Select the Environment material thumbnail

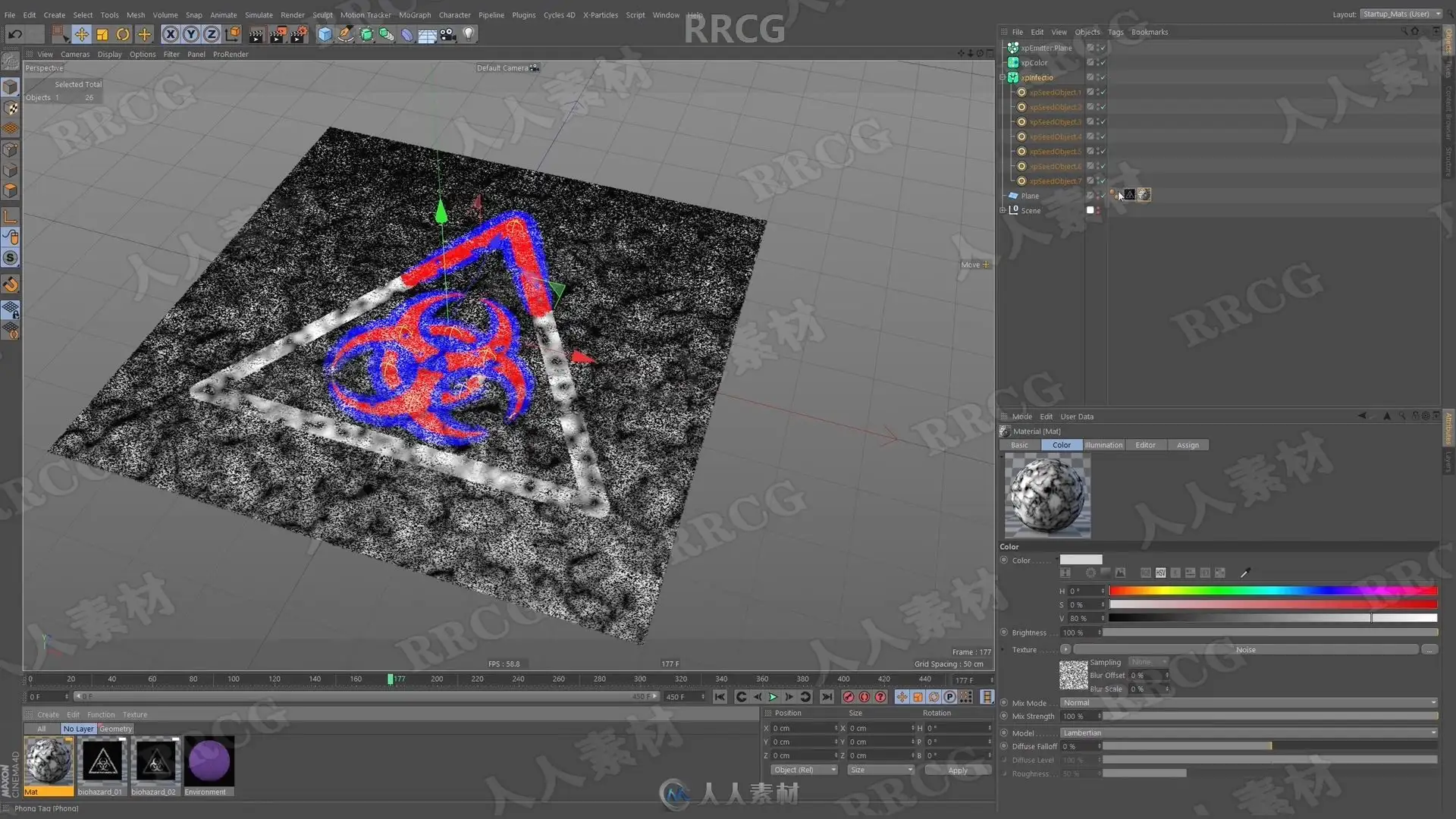(x=209, y=765)
